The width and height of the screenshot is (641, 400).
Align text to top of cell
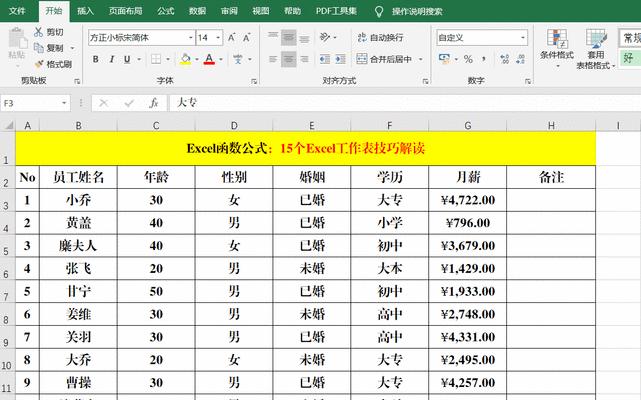[x=273, y=37]
